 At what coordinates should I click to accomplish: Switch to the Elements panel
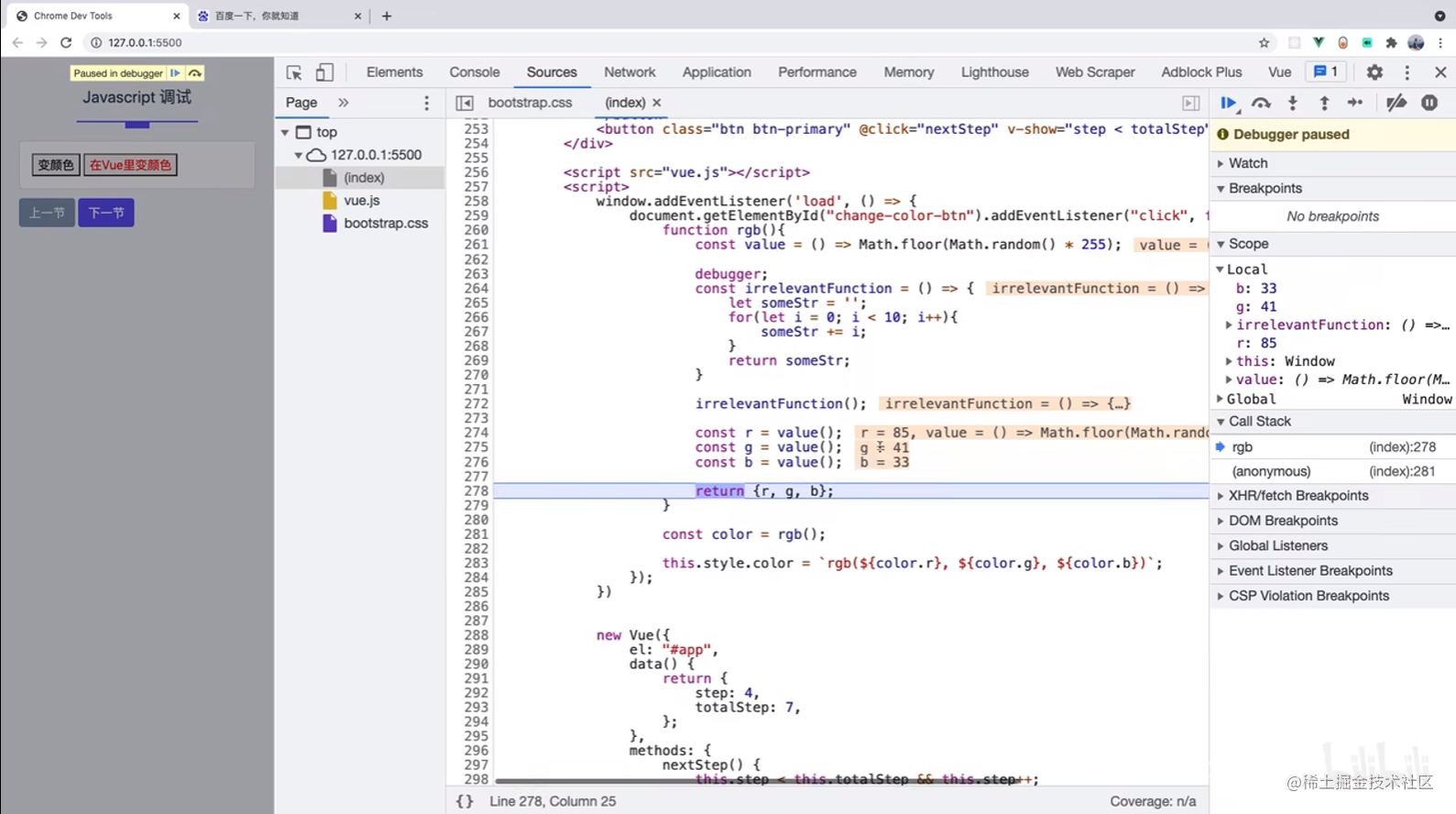[x=394, y=72]
